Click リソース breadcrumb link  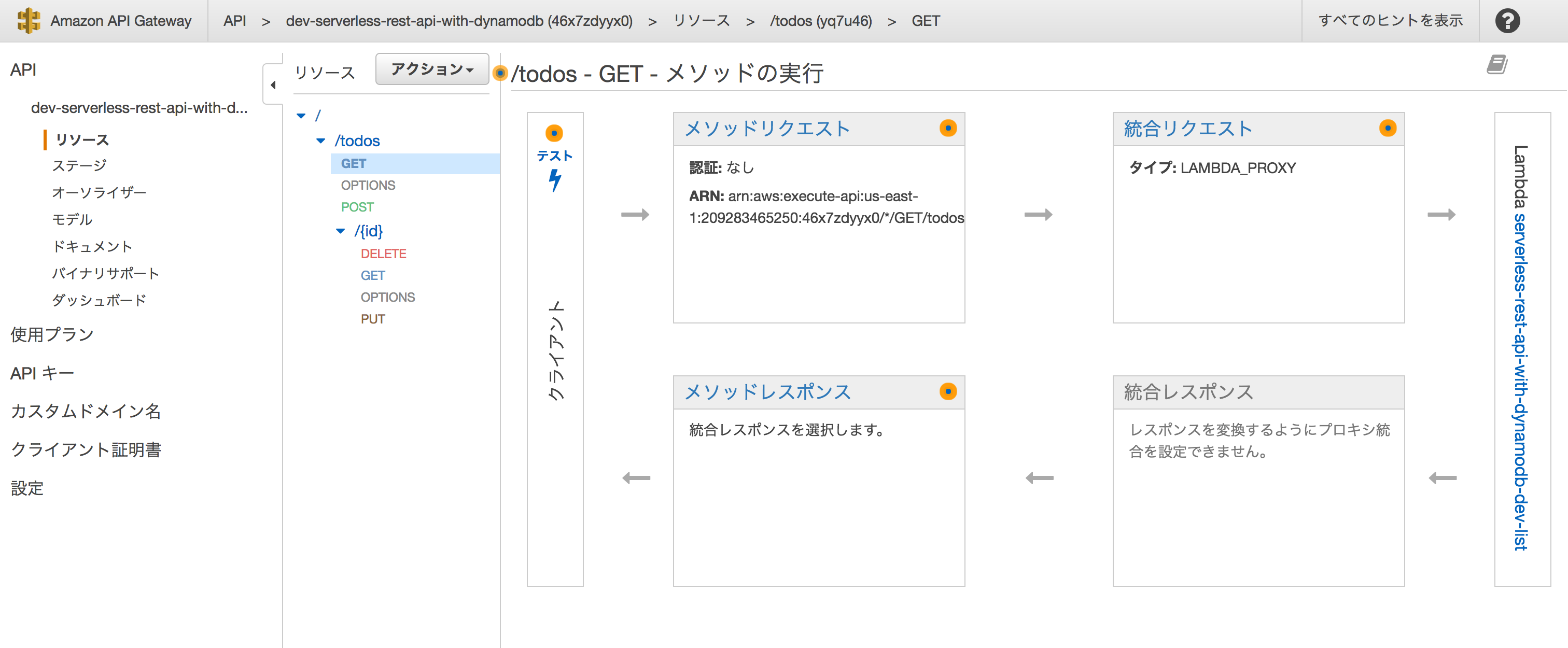[x=701, y=21]
